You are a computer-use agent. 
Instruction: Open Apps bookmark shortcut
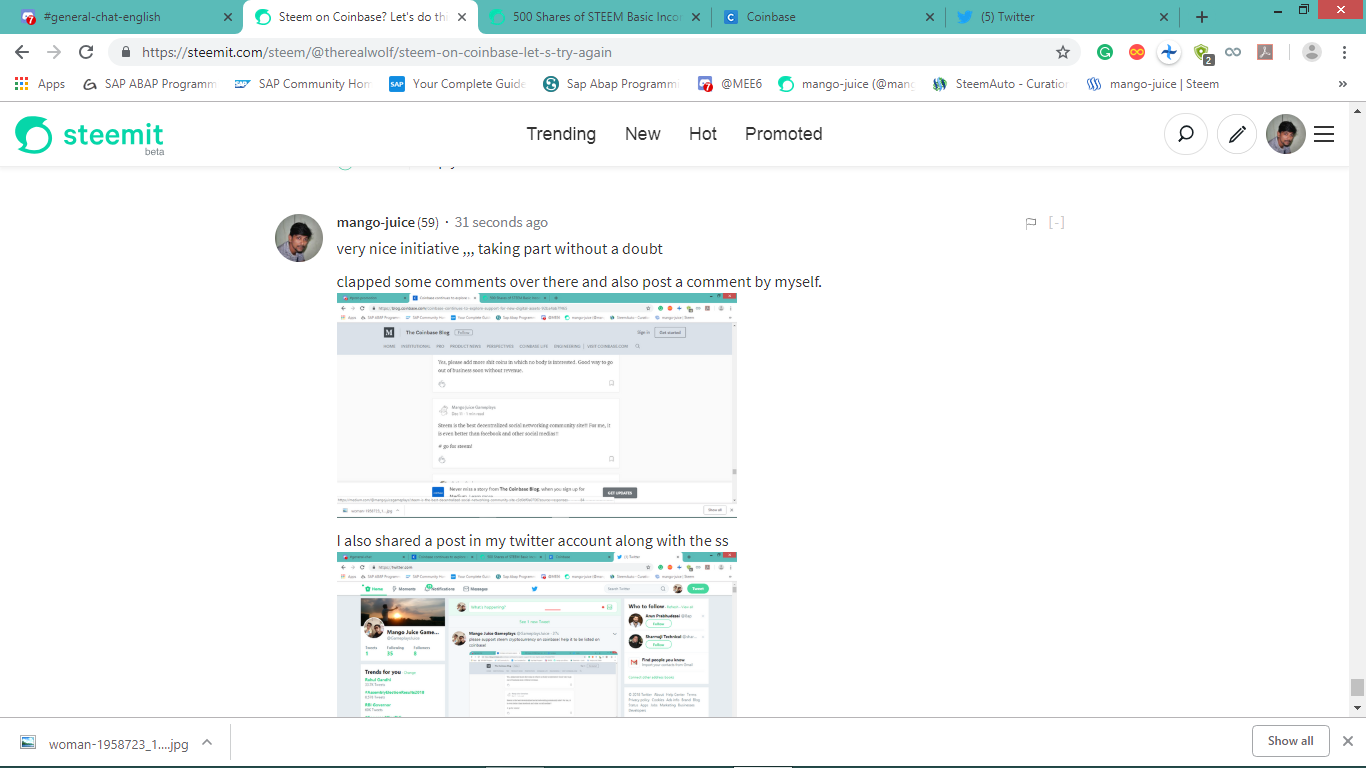41,84
